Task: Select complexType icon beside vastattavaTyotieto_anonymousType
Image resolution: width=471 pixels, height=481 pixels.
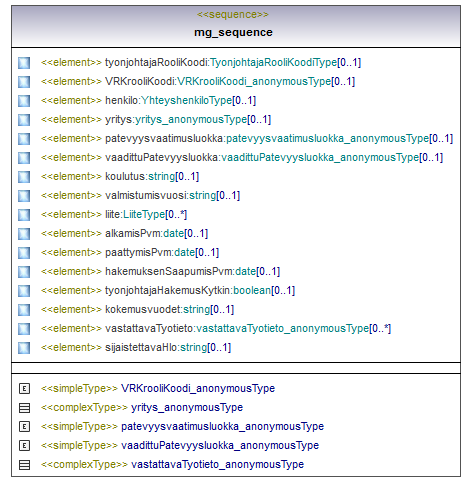Action: coord(24,465)
